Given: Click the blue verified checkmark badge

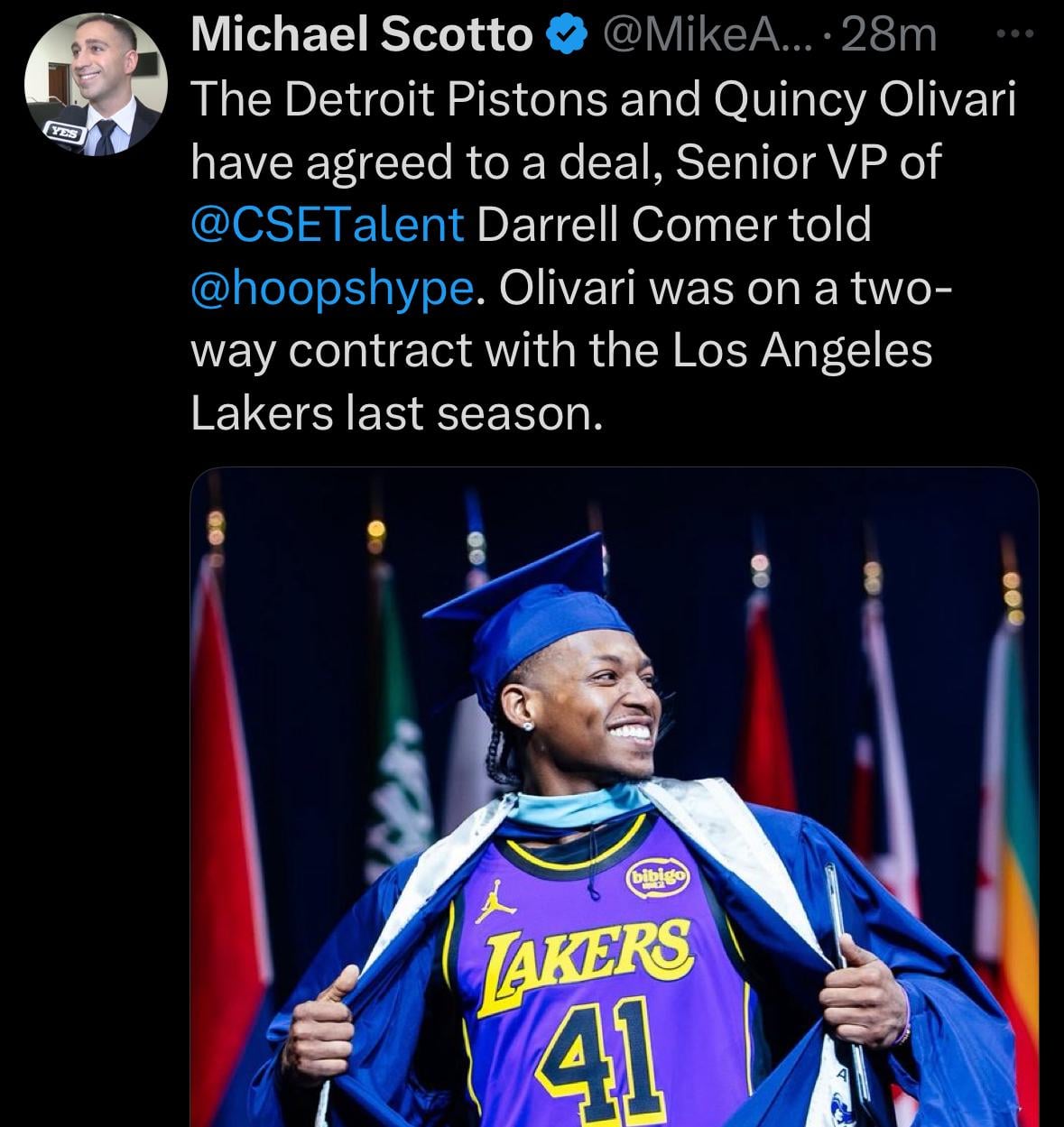Looking at the screenshot, I should [565, 35].
